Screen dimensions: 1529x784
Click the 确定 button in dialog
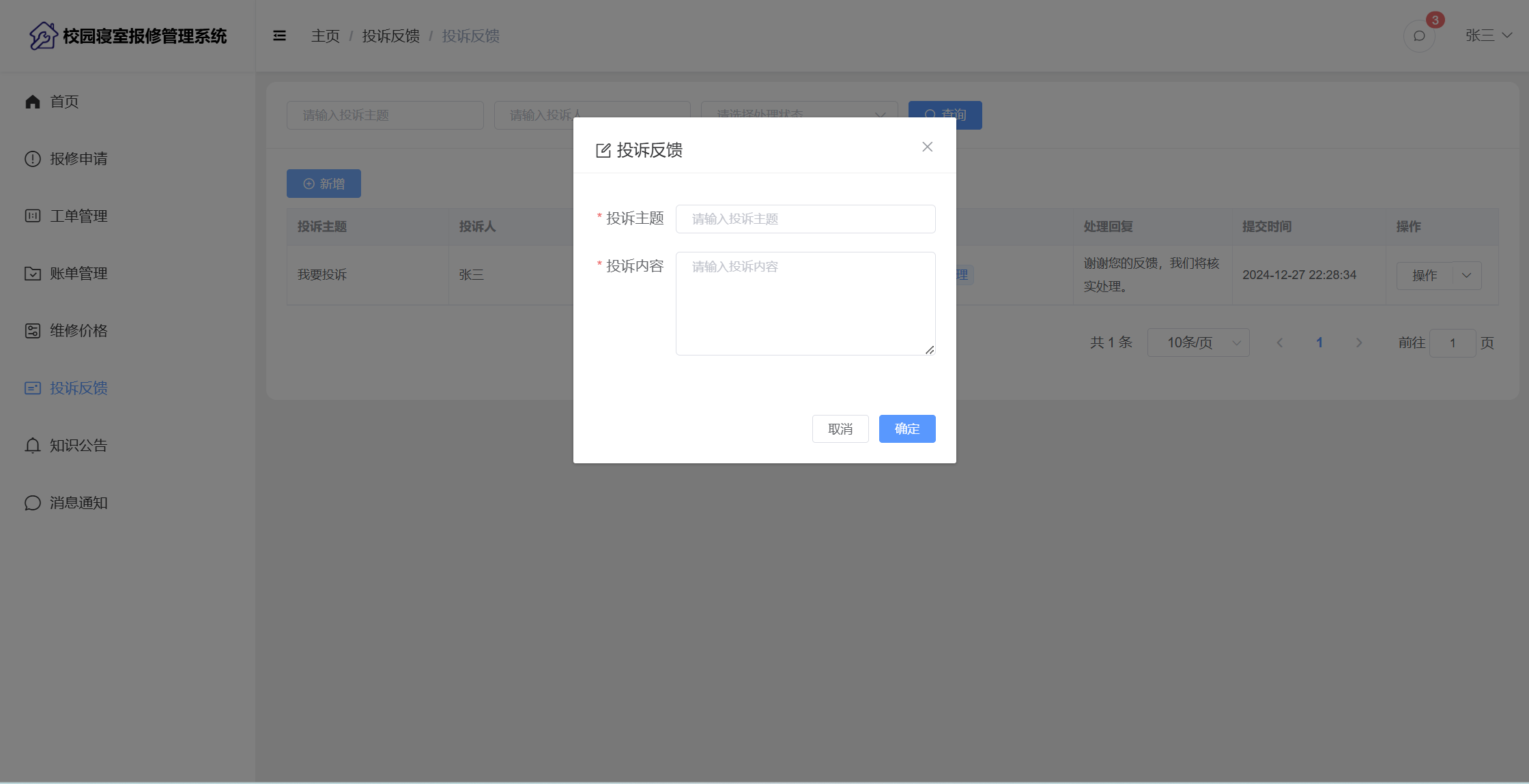click(x=906, y=429)
